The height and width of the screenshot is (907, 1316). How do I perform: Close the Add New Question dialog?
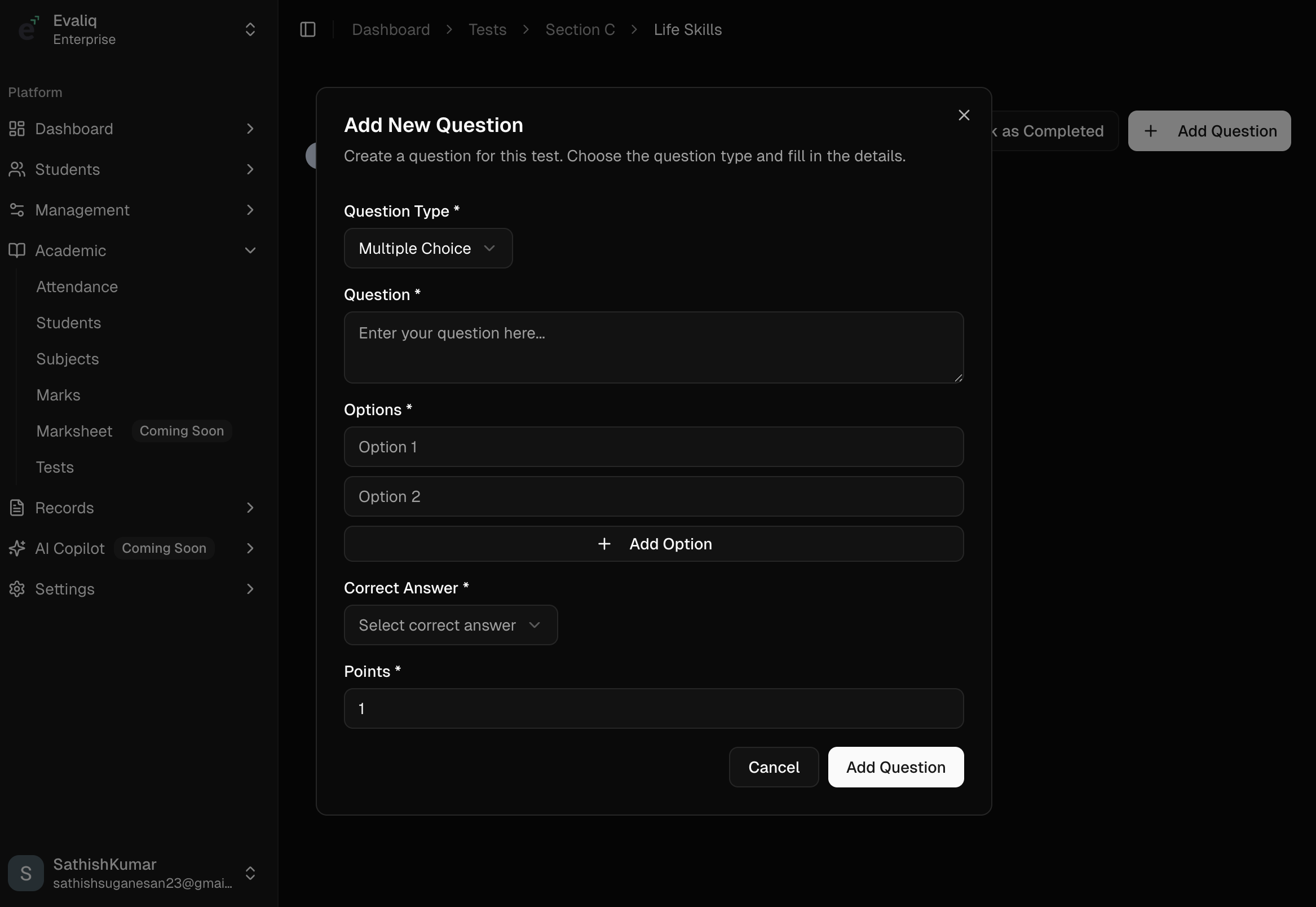(x=963, y=115)
